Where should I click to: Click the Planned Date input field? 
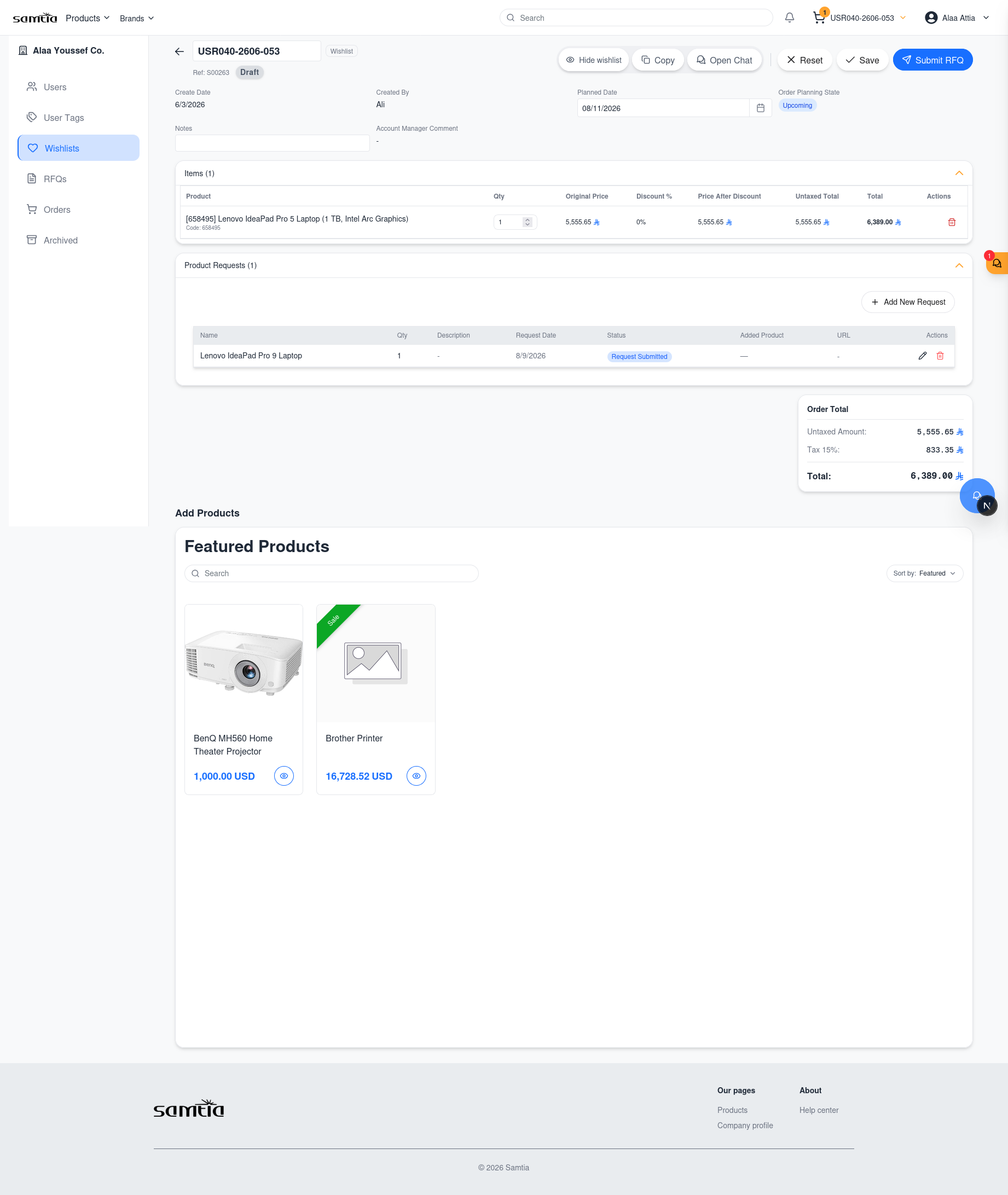663,108
